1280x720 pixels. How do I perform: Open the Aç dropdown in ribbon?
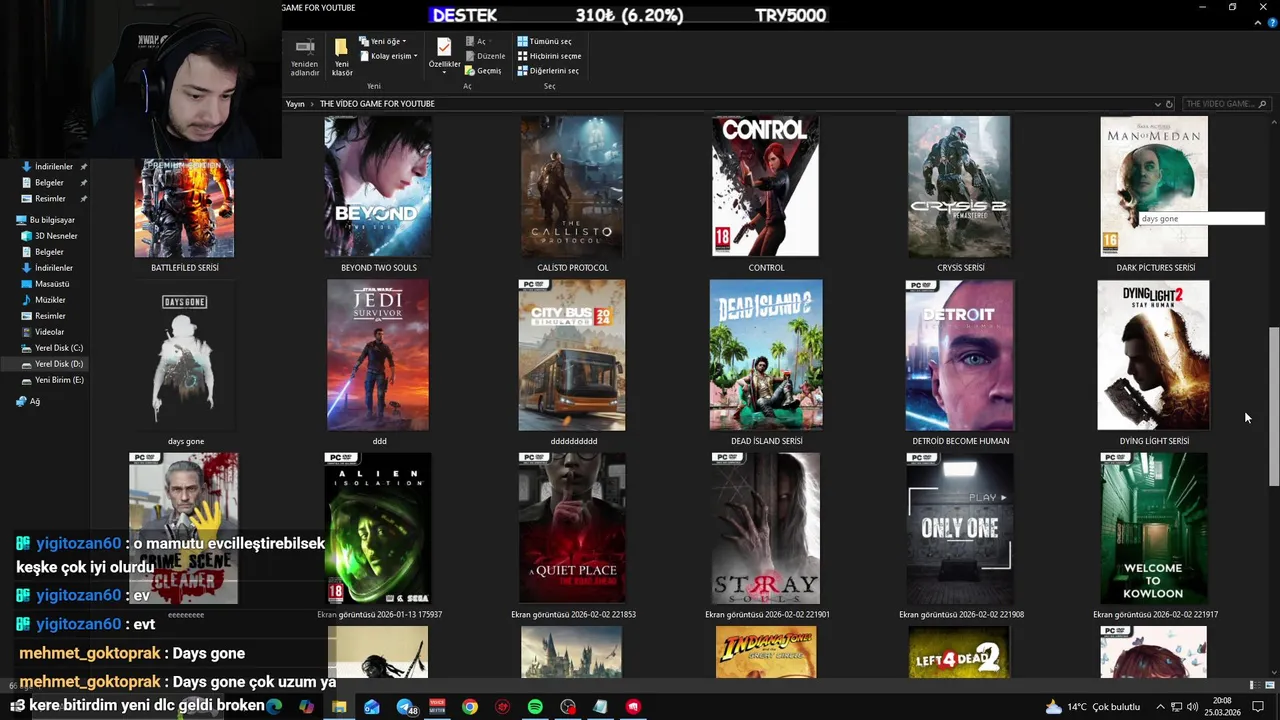pyautogui.click(x=478, y=41)
